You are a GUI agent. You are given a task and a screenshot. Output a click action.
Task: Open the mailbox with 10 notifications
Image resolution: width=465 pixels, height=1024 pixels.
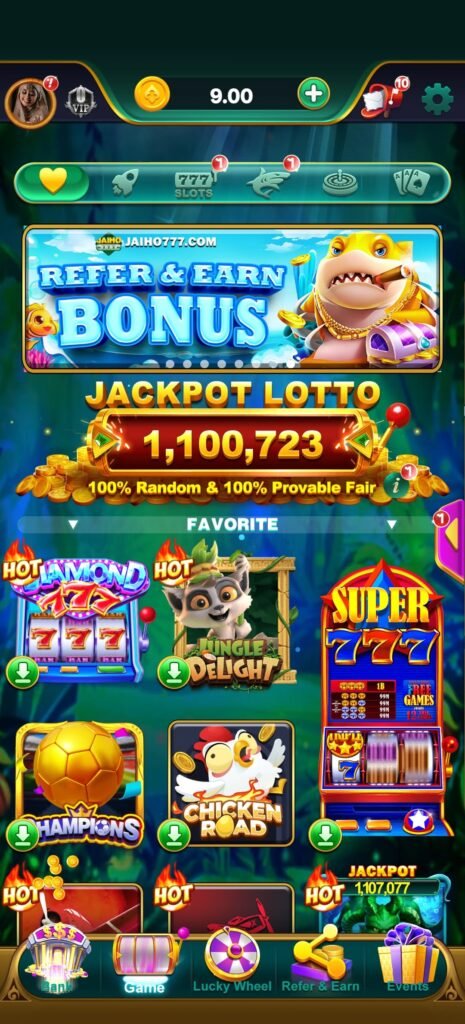click(x=383, y=98)
